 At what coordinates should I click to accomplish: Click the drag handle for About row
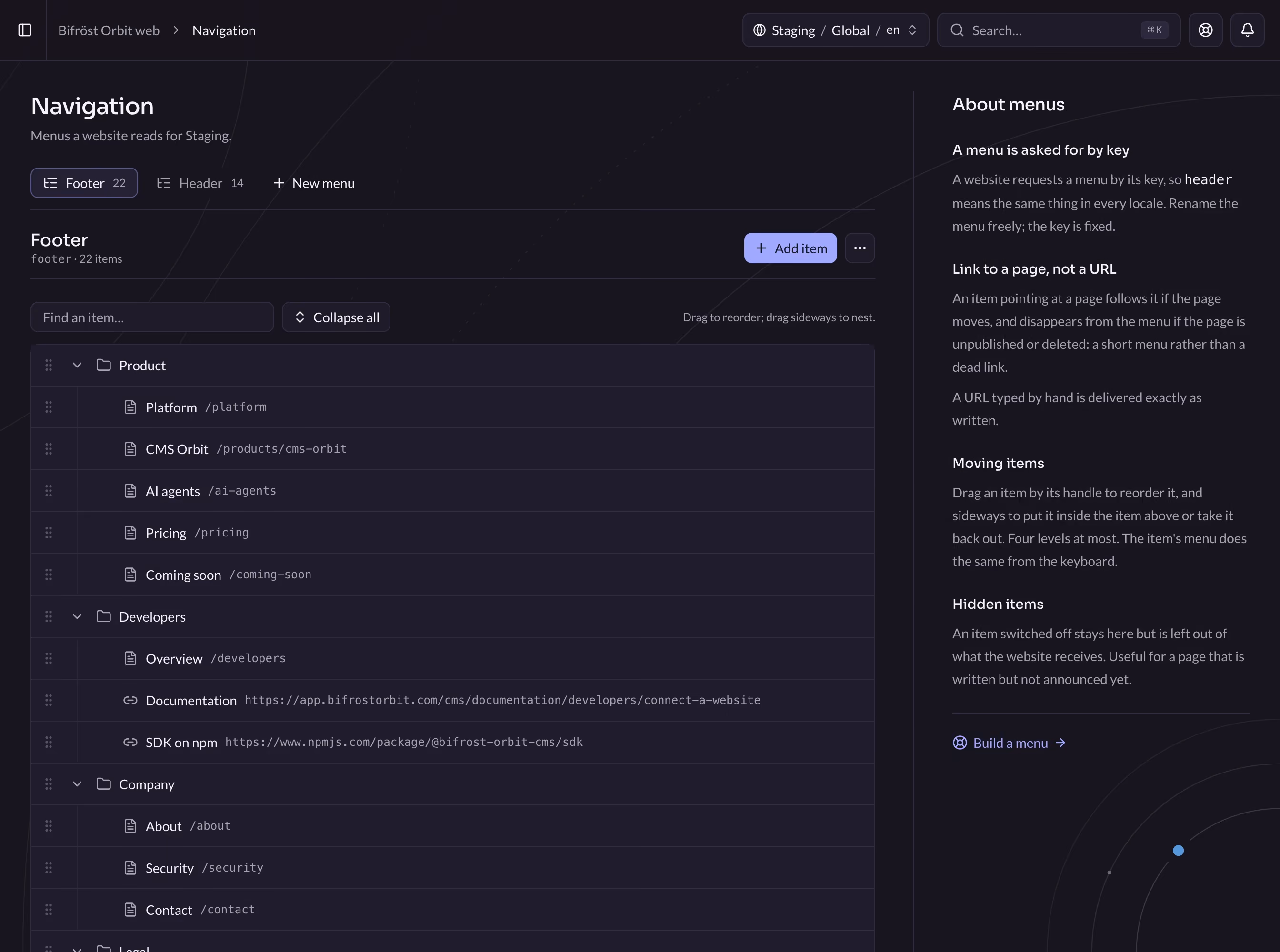coord(49,826)
